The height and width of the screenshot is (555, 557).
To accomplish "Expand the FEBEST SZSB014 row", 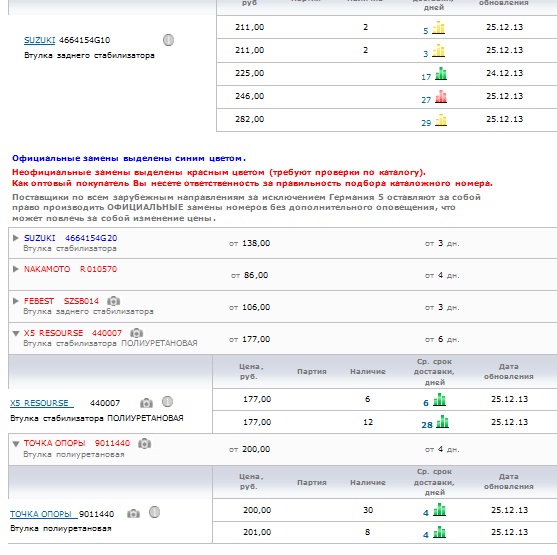I will [15, 301].
